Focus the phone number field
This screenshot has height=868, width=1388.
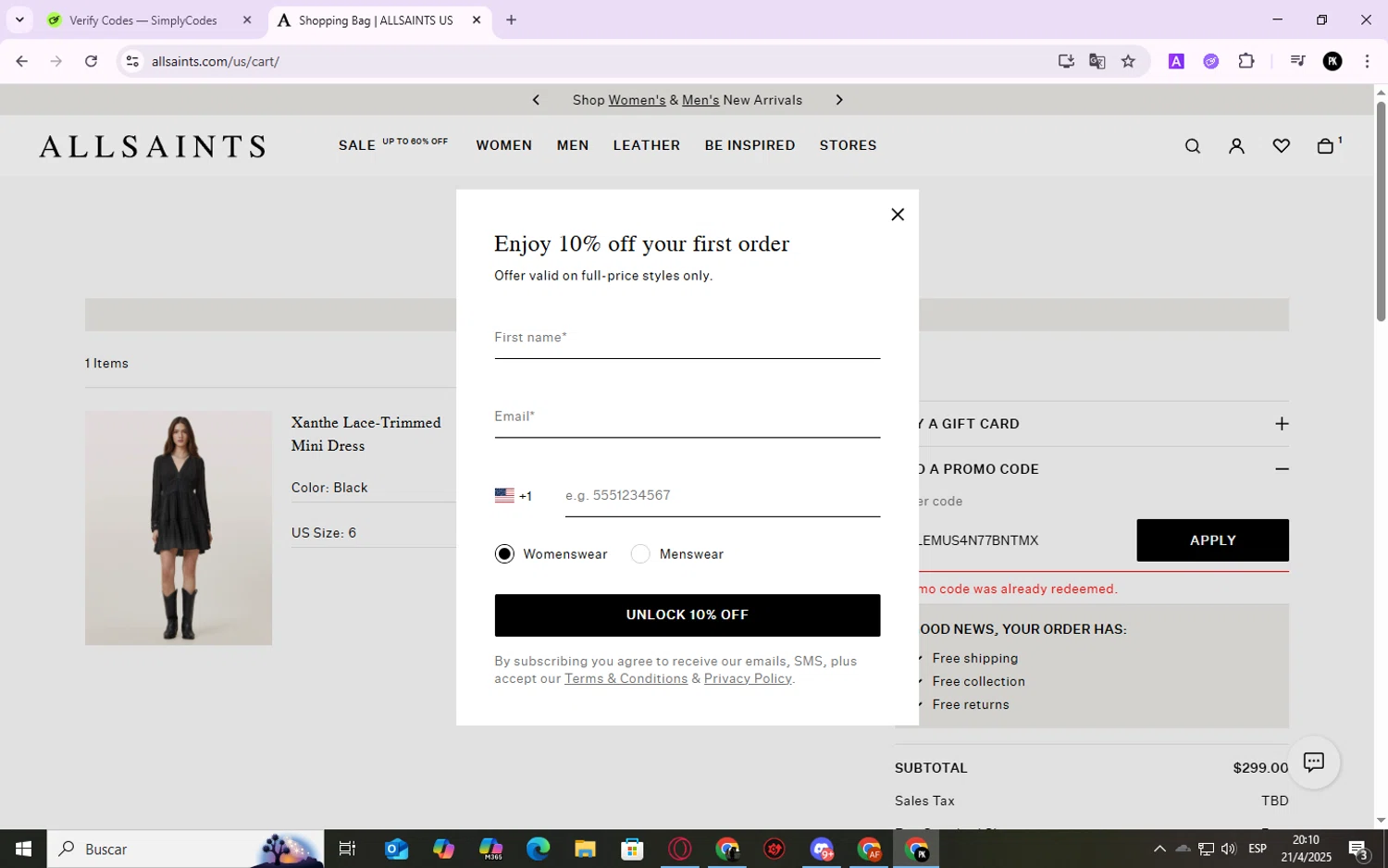click(722, 496)
